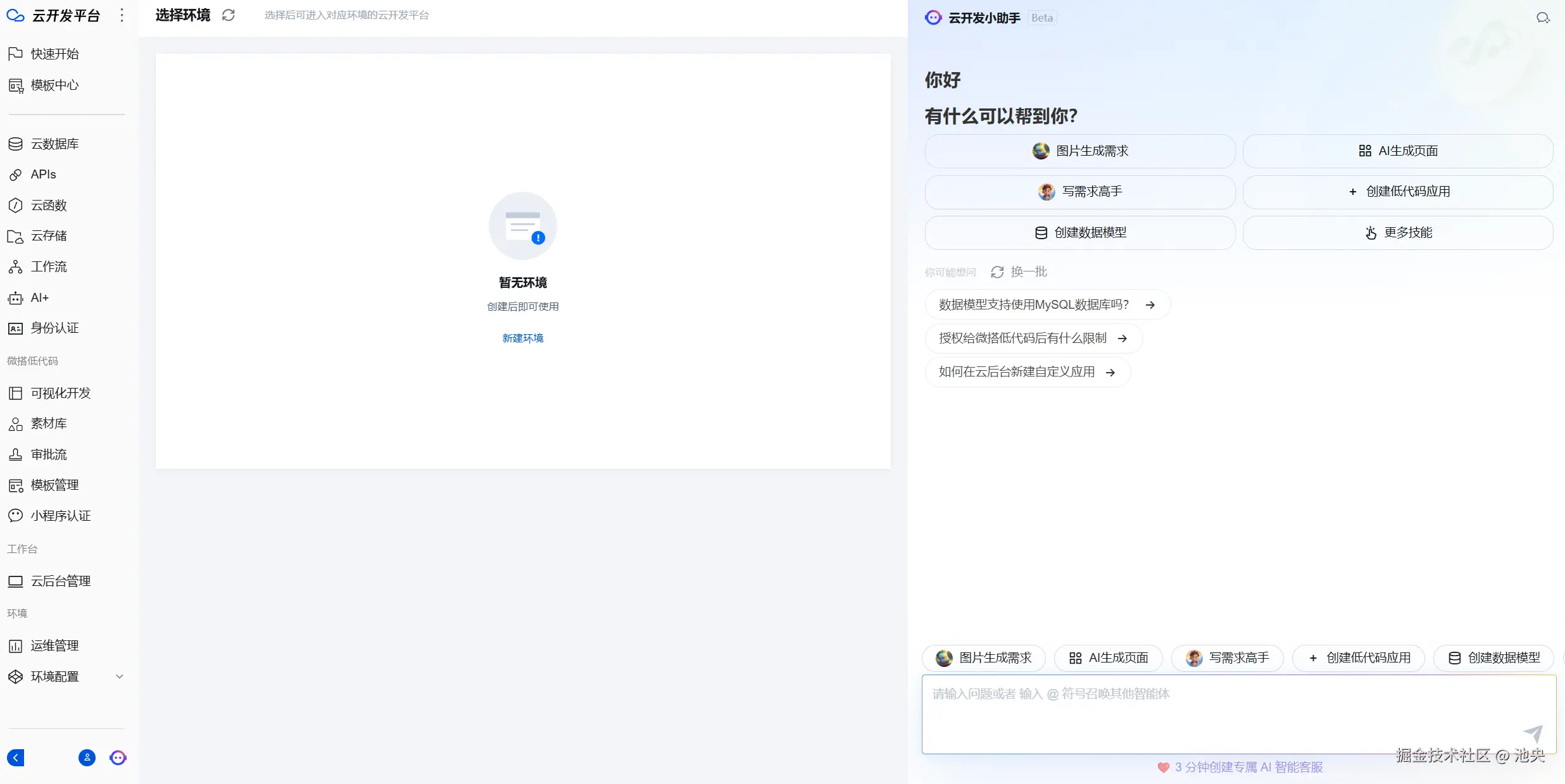This screenshot has width=1565, height=784.
Task: Collapse the 环境配置 menu chevron
Action: coord(120,676)
